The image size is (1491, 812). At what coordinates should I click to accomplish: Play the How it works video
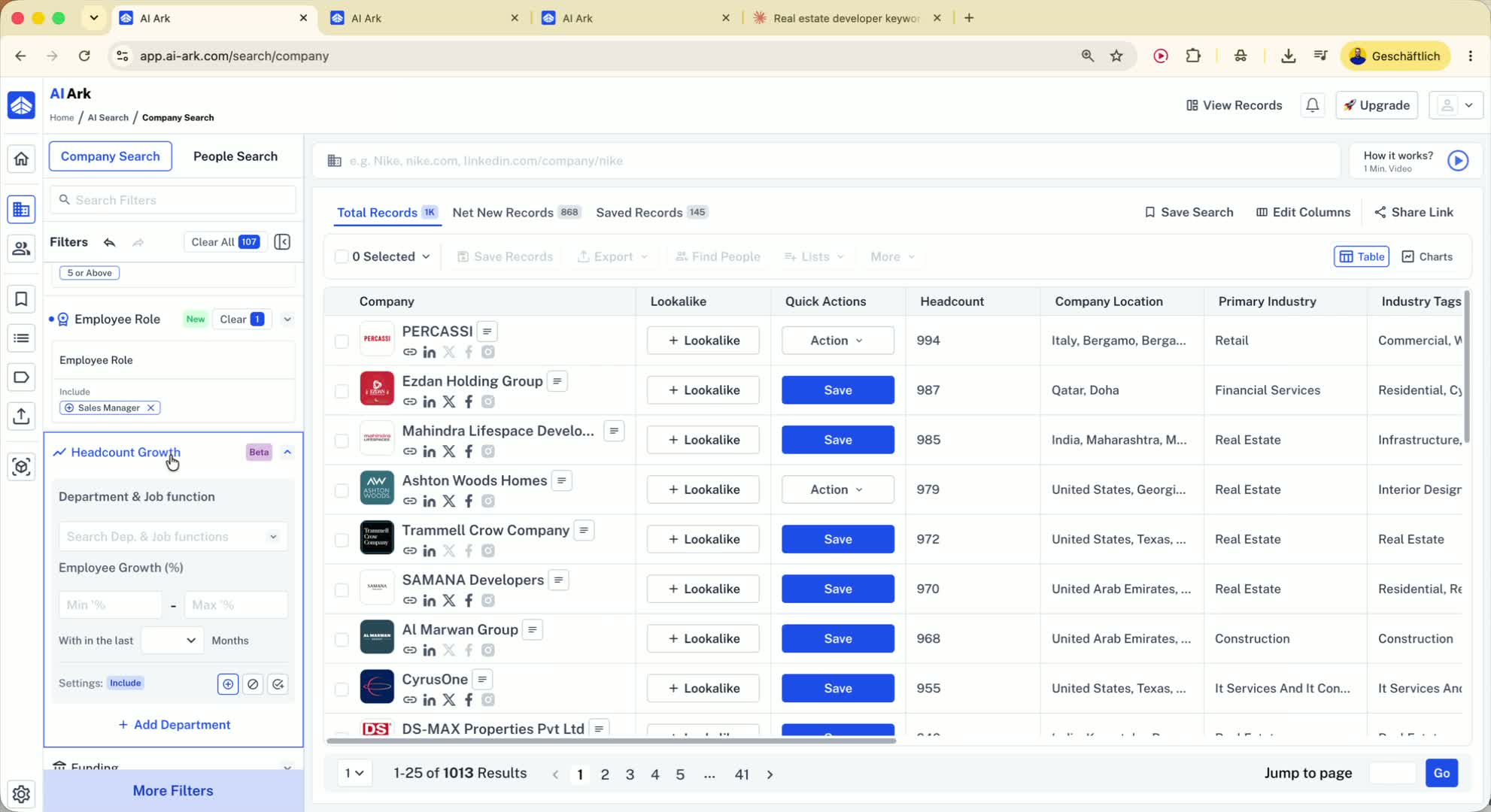1458,161
